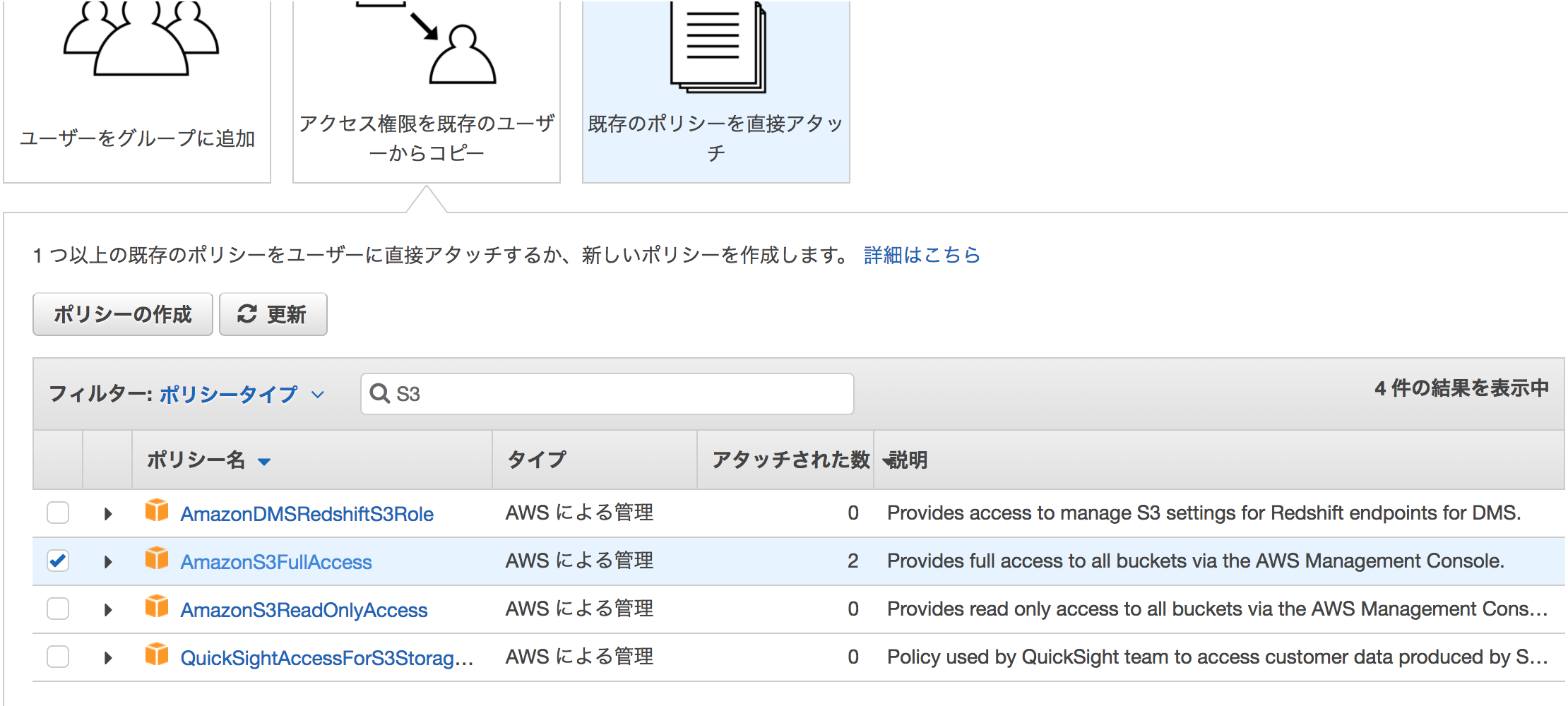The width and height of the screenshot is (1568, 706).
Task: Check the AmazonDMSRedshiftS3Role checkbox
Action: pos(58,513)
